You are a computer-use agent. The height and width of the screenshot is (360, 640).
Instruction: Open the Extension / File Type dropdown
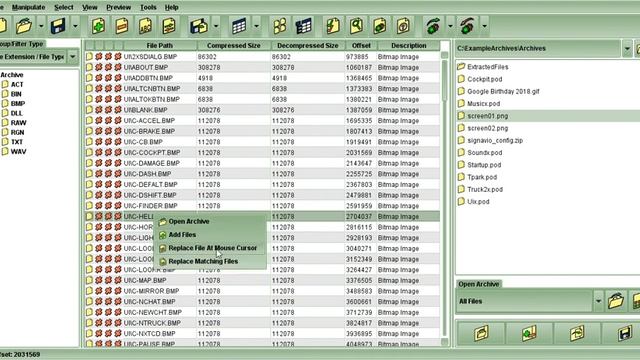[73, 57]
